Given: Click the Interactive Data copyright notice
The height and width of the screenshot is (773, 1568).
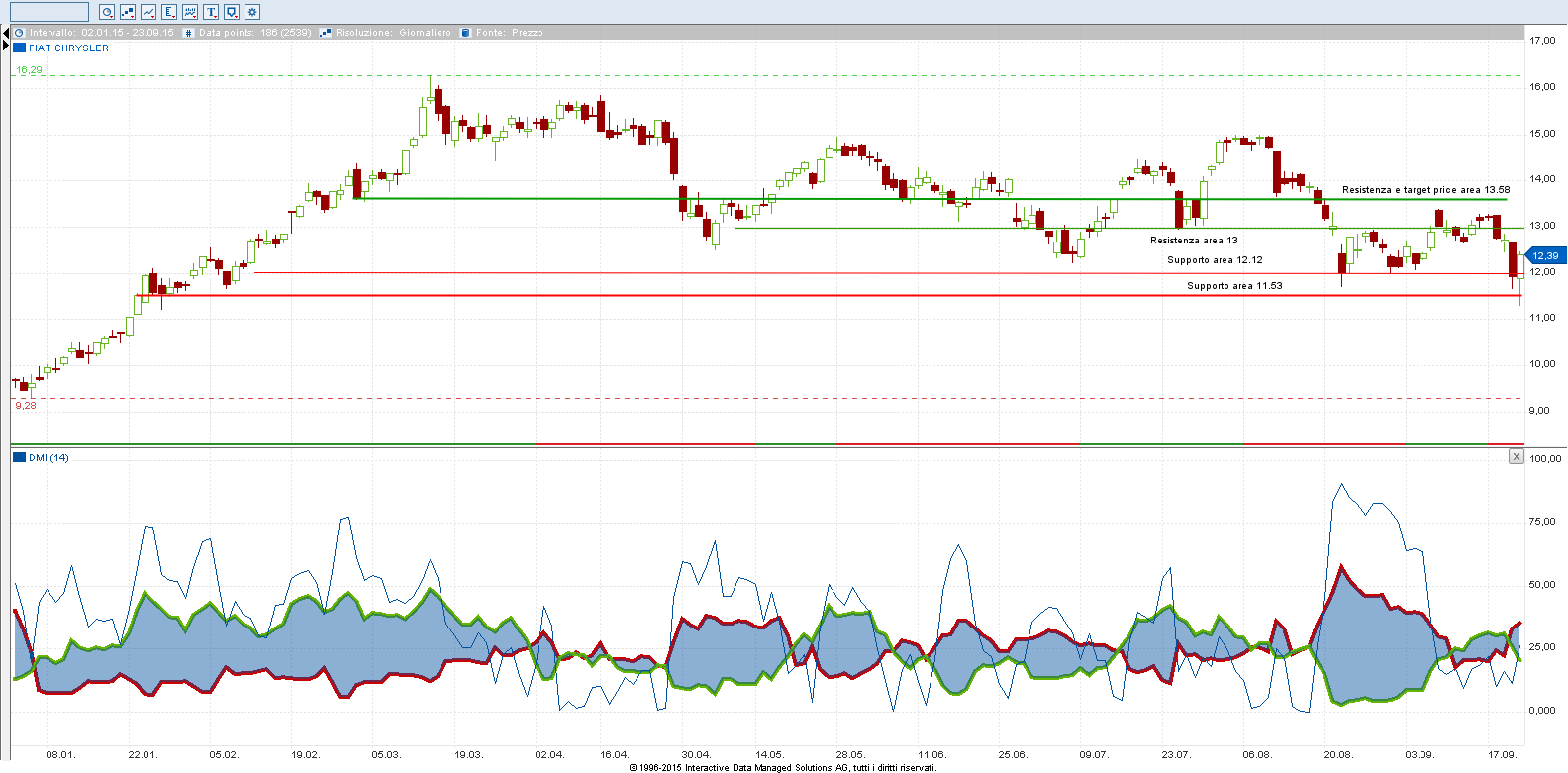Looking at the screenshot, I should coord(782,767).
